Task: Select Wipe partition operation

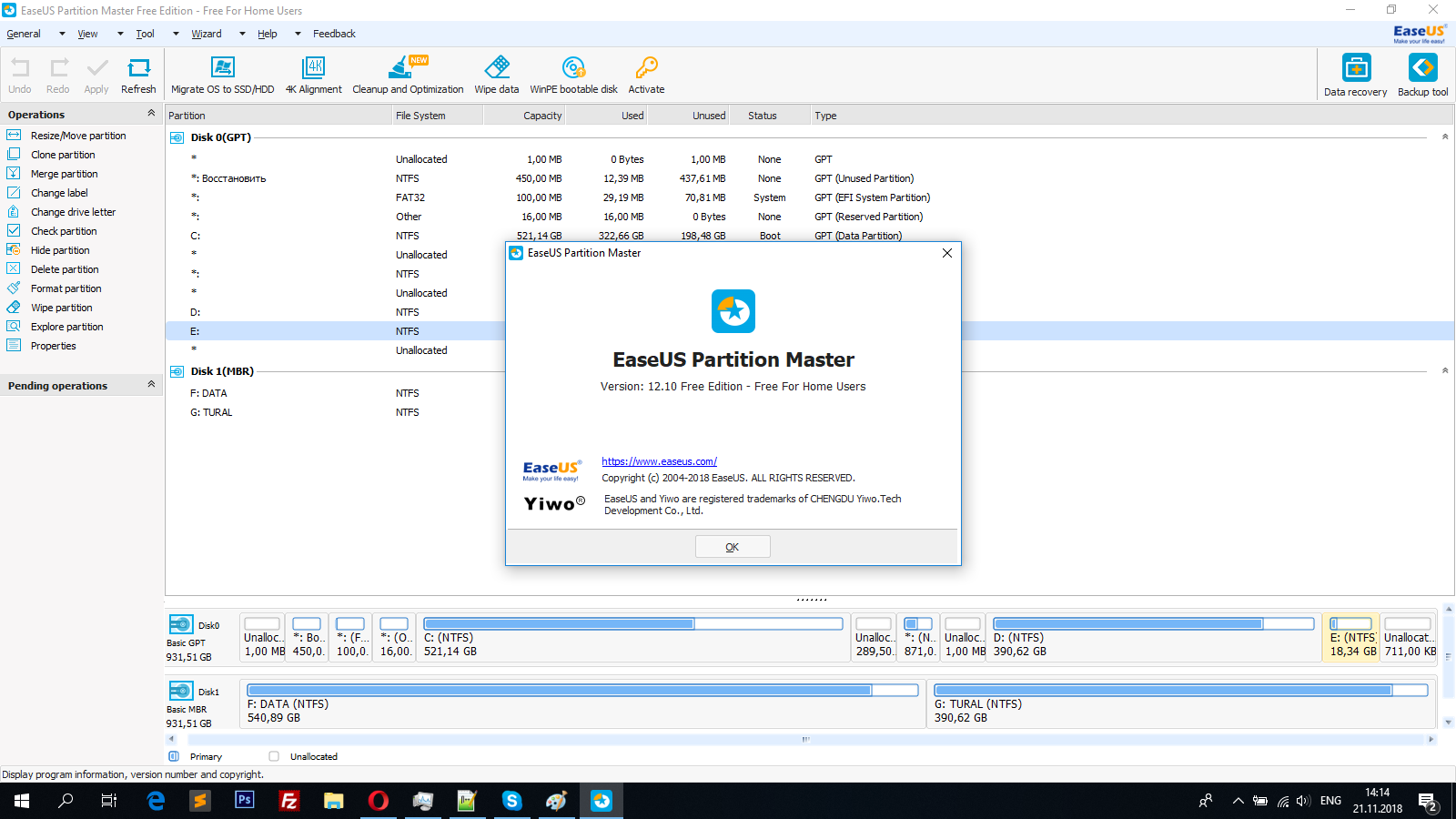Action: 61,308
